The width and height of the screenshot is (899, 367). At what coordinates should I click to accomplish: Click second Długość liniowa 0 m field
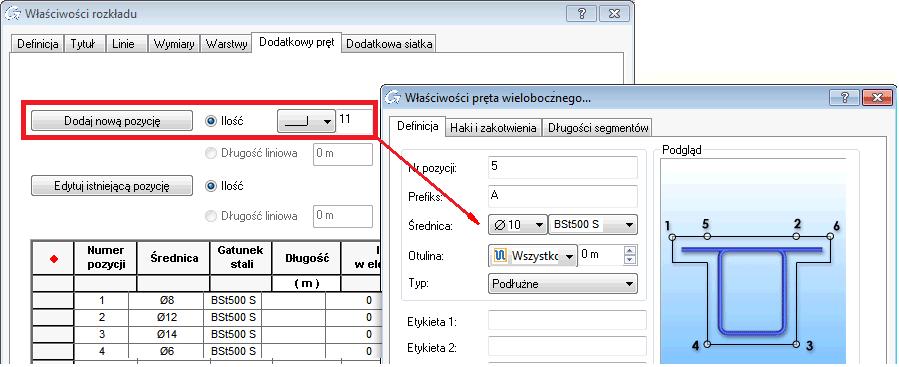pyautogui.click(x=343, y=216)
